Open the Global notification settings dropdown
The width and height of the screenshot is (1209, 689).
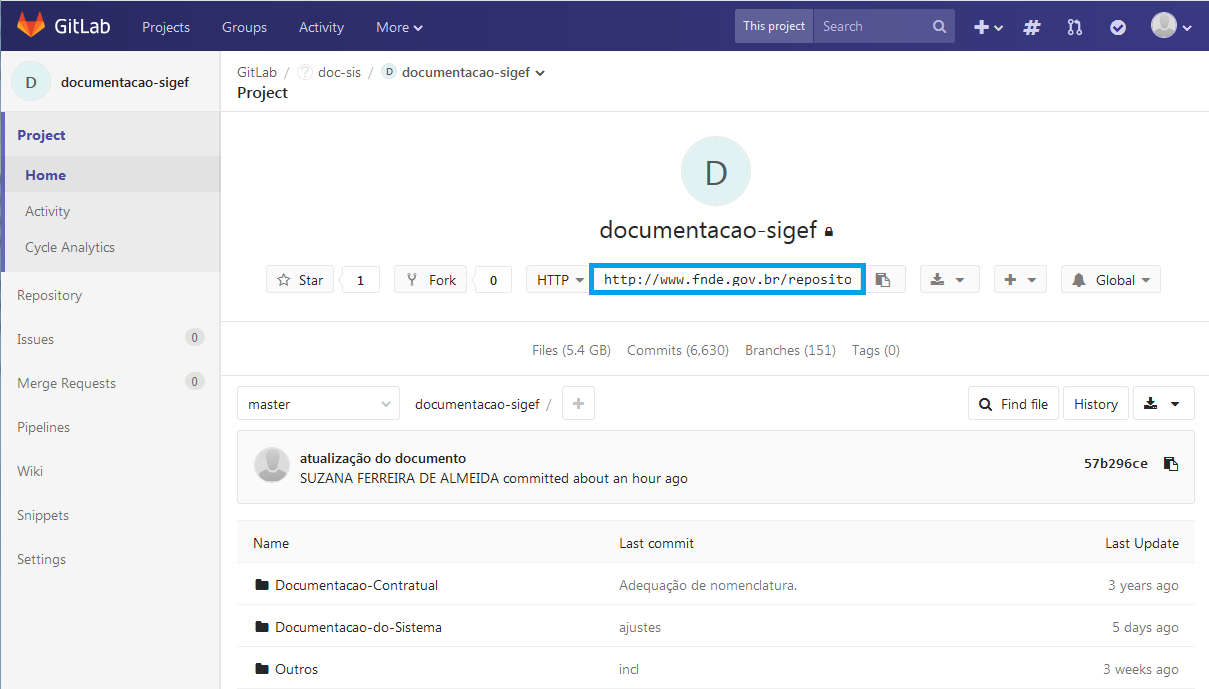pos(1110,279)
